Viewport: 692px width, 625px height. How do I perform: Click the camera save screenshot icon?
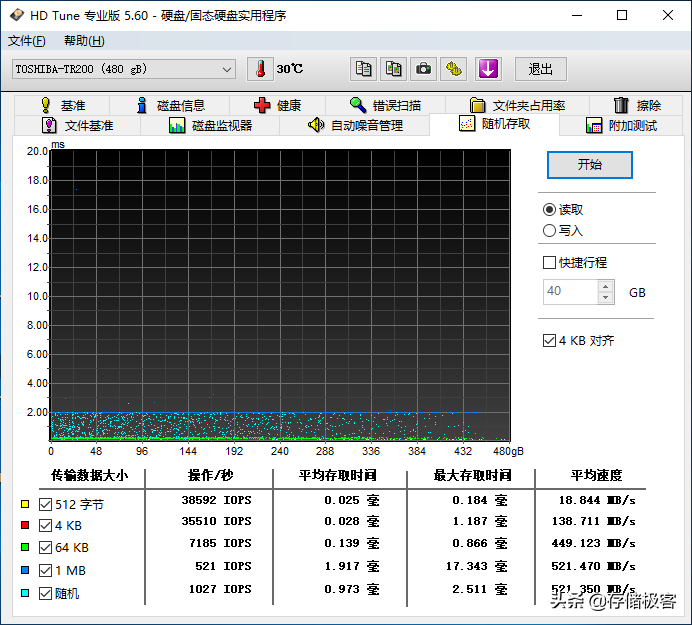tap(423, 69)
